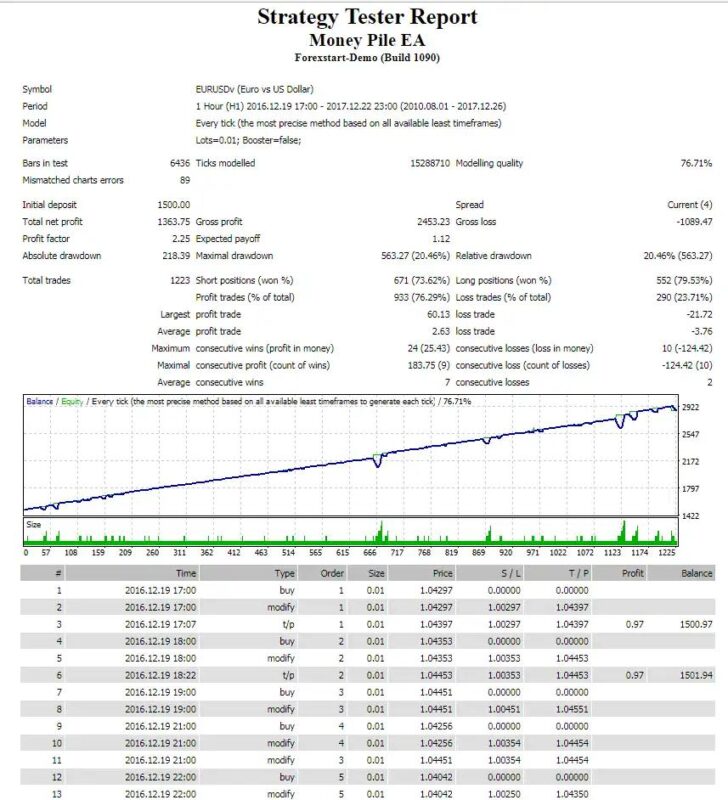Click the Equity legend label above chart
728x800 pixels.
coord(72,401)
